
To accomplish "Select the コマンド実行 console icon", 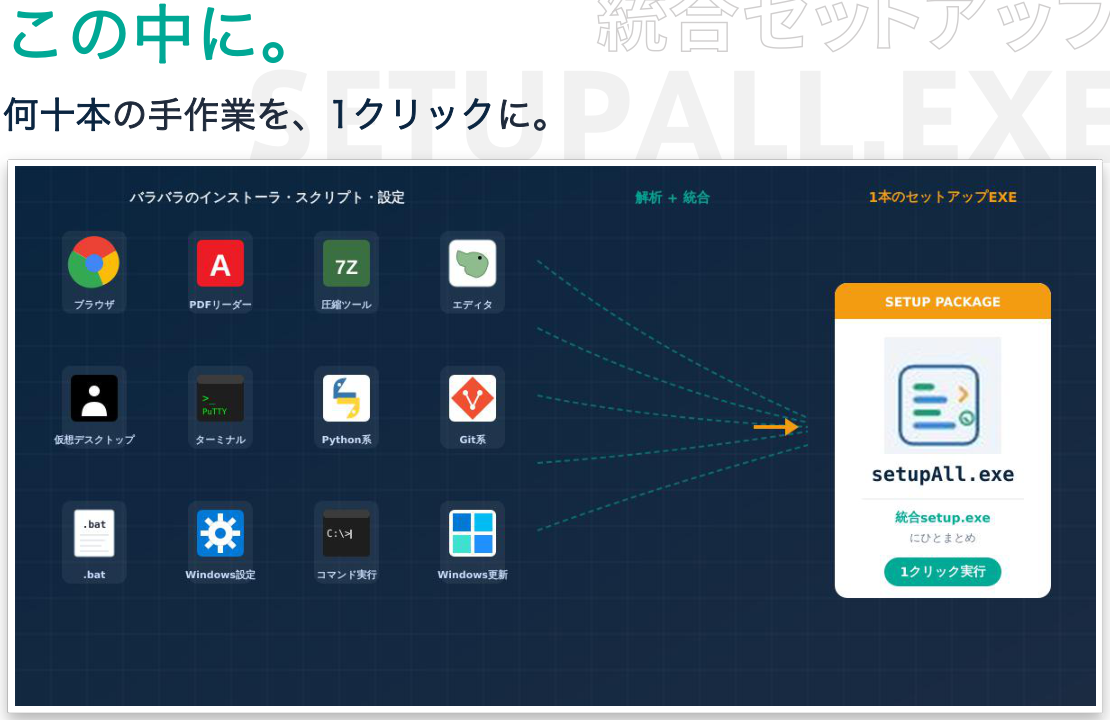I will click(x=346, y=533).
